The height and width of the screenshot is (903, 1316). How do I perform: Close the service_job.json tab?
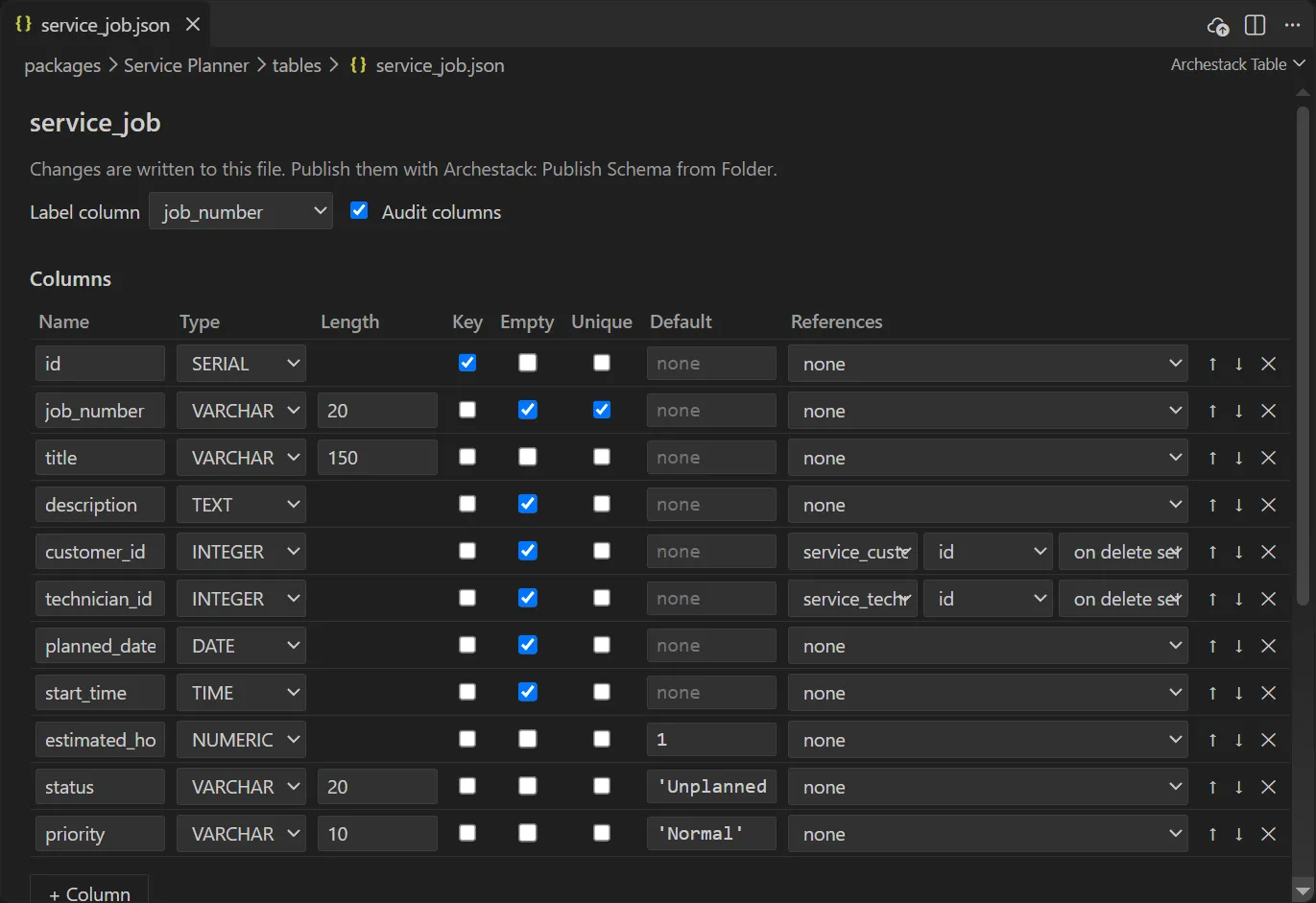coord(193,24)
